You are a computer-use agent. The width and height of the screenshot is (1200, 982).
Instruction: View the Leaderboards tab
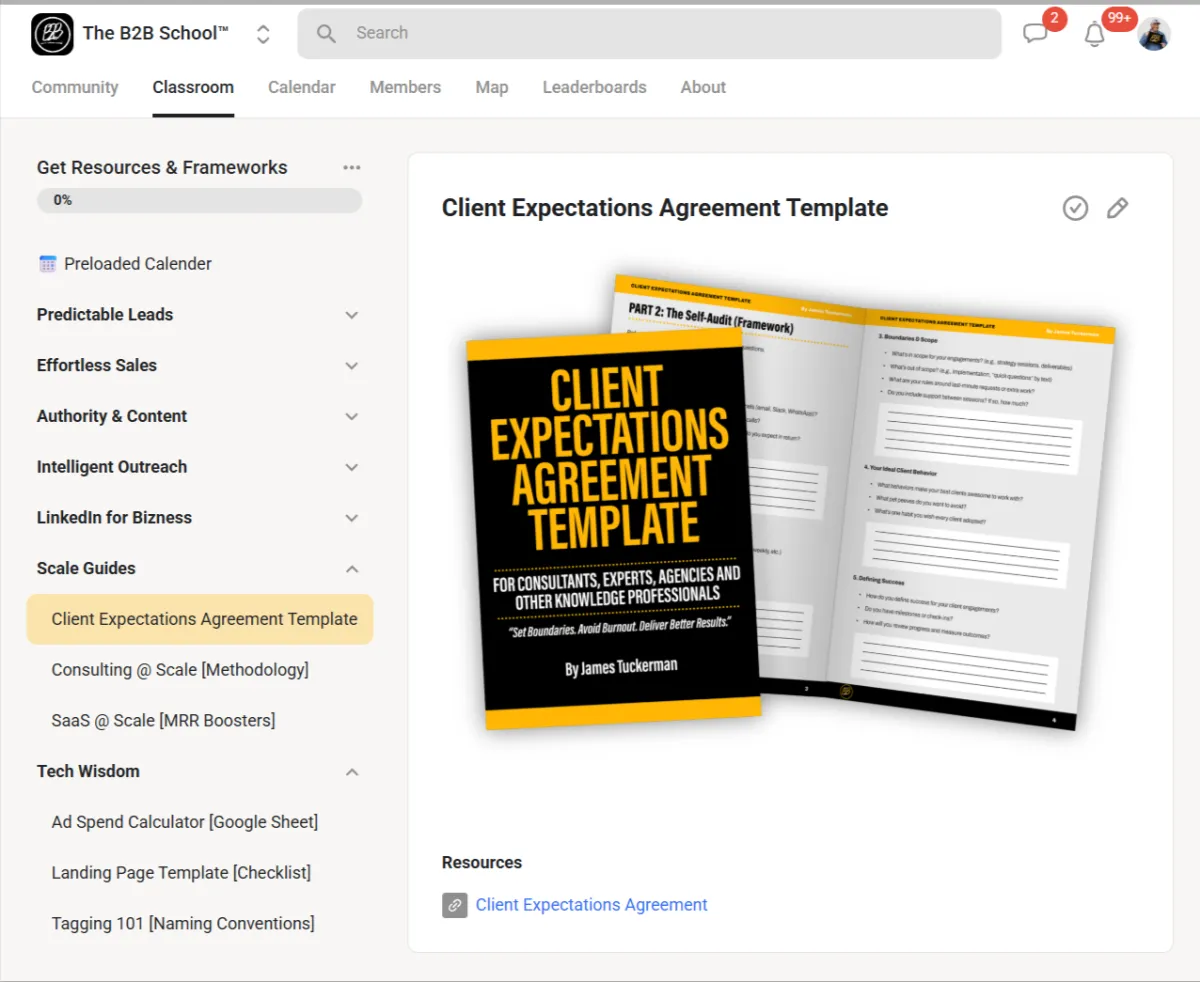click(595, 87)
